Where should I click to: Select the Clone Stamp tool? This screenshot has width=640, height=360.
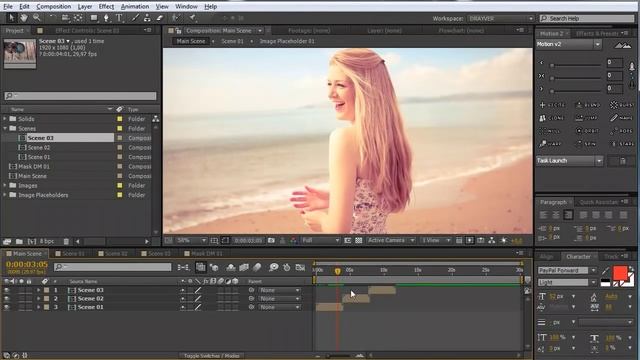(147, 18)
